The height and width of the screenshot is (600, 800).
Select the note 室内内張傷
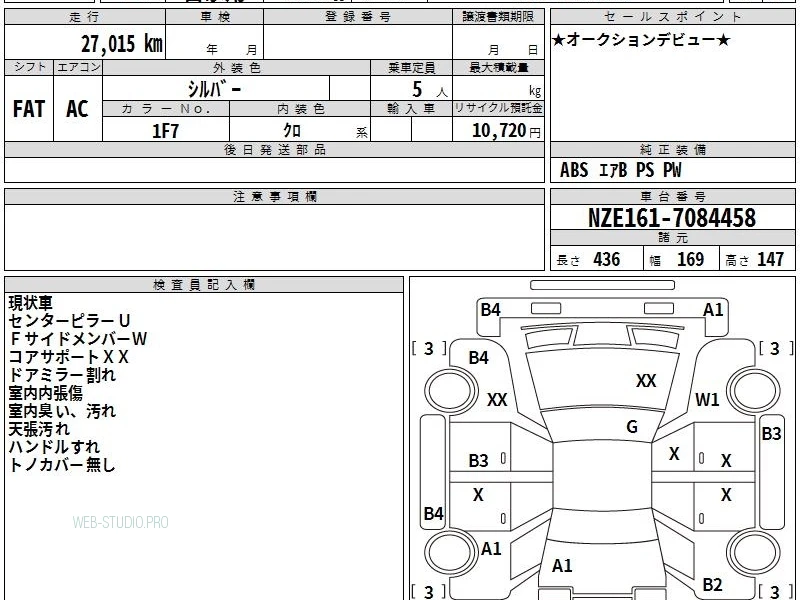(45, 393)
